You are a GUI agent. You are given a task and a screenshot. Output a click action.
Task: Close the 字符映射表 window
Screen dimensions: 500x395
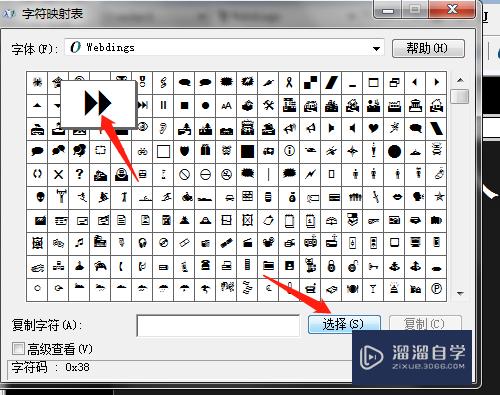(x=452, y=9)
